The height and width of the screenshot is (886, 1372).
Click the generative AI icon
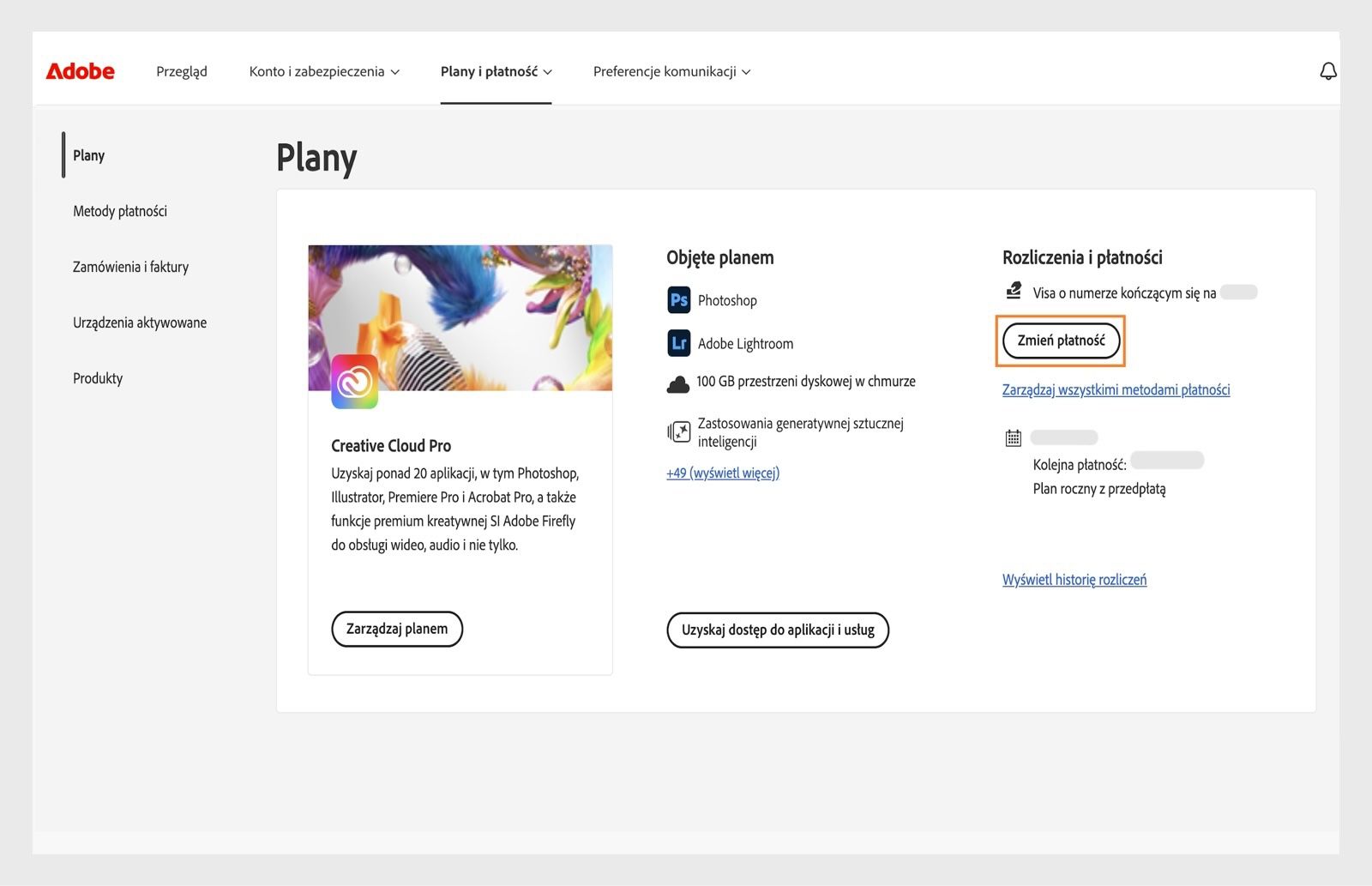pos(678,431)
